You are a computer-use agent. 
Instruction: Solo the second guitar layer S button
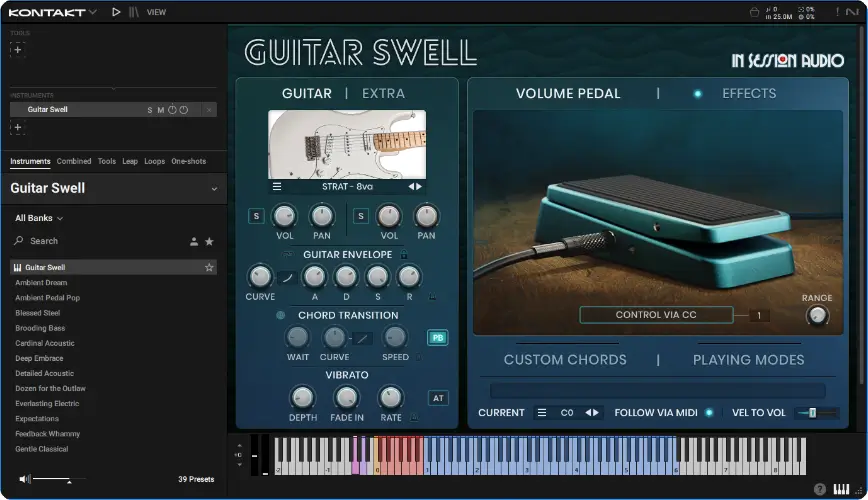[361, 216]
